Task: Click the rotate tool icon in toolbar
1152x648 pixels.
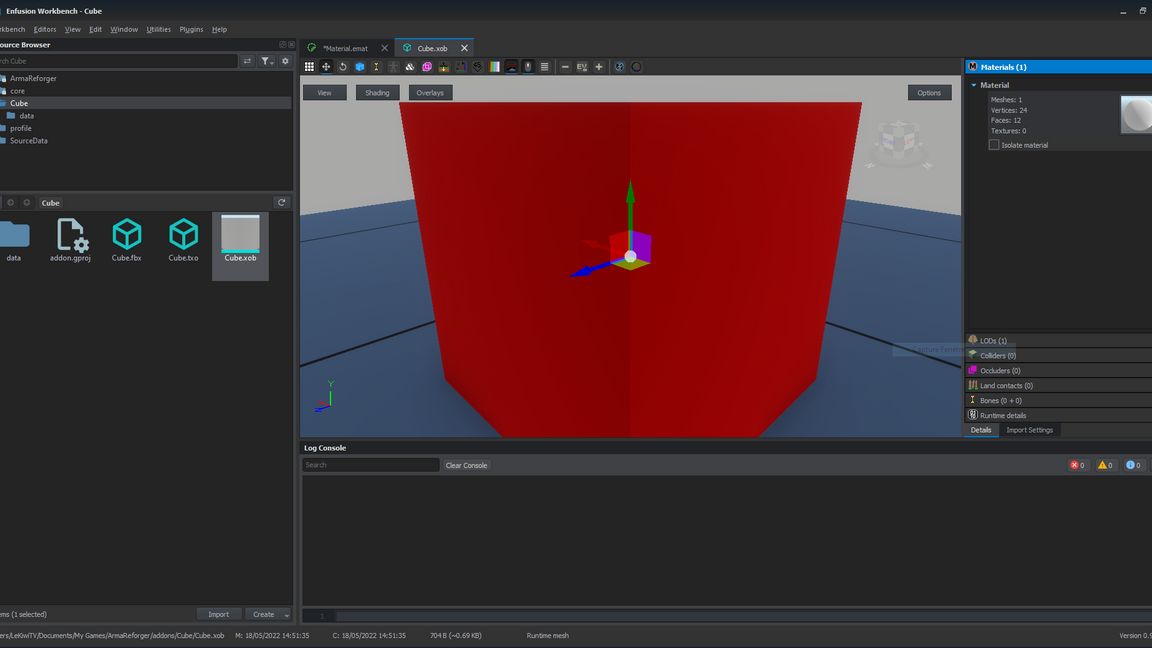Action: click(x=343, y=67)
